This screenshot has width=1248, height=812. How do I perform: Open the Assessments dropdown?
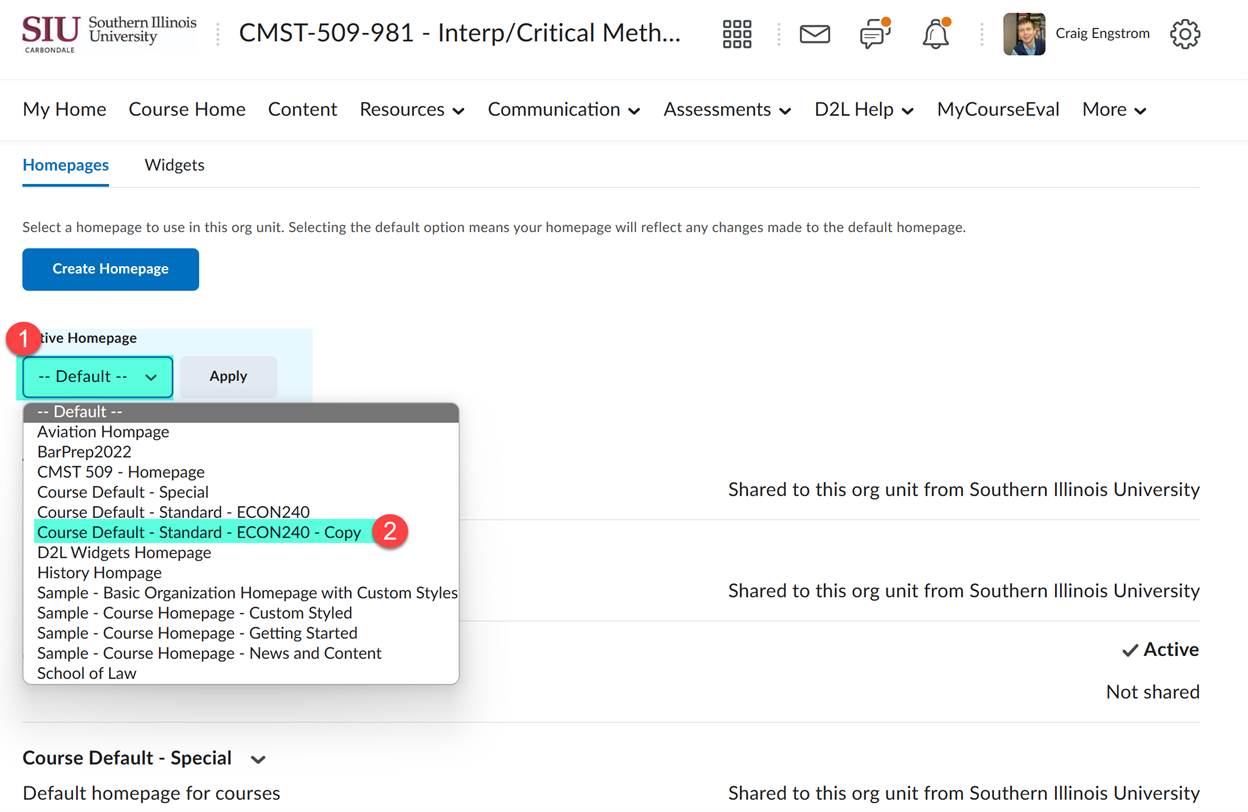726,109
